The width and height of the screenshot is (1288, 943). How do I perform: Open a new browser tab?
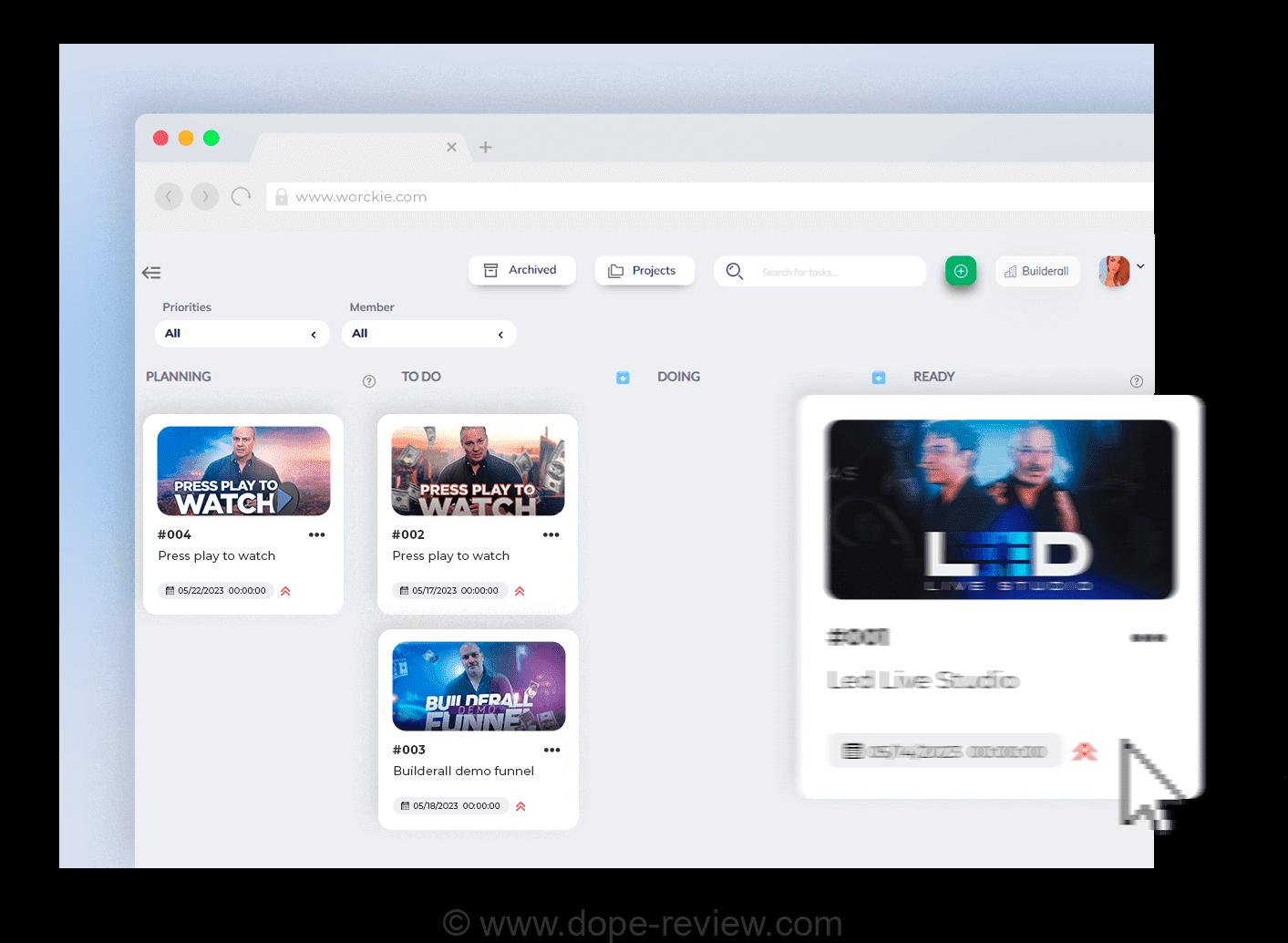[486, 147]
